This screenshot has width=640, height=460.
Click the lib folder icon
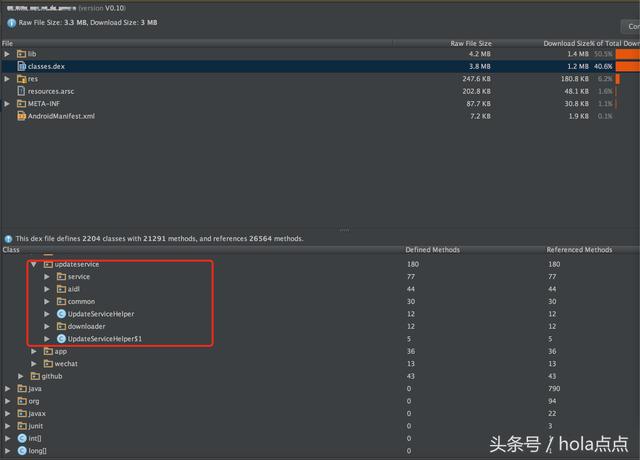(x=22, y=54)
